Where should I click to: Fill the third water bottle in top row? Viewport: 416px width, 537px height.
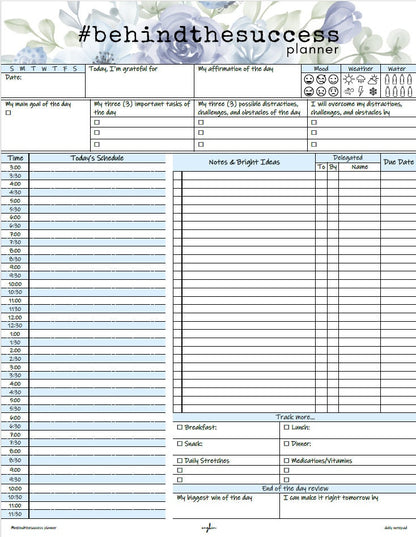[x=402, y=79]
